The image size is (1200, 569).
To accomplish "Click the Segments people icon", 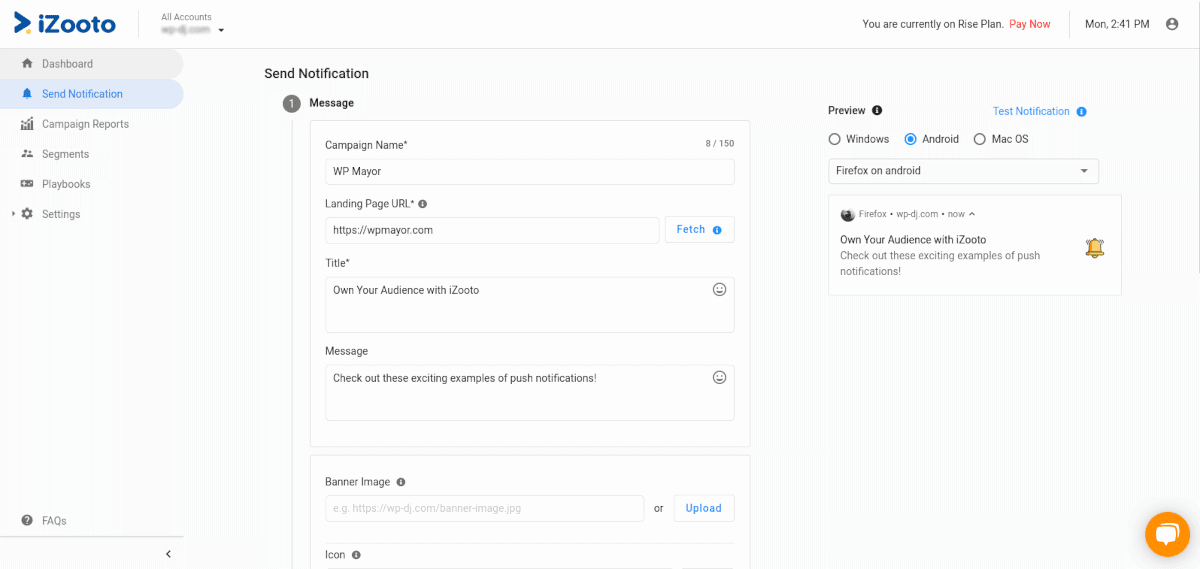I will [x=27, y=154].
